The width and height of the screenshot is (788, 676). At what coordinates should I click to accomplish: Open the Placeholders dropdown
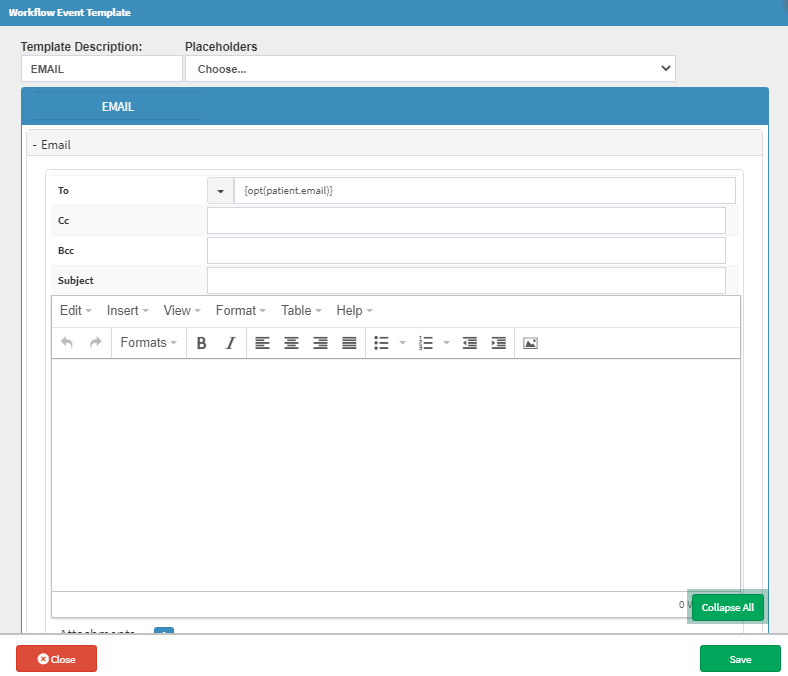tap(430, 69)
